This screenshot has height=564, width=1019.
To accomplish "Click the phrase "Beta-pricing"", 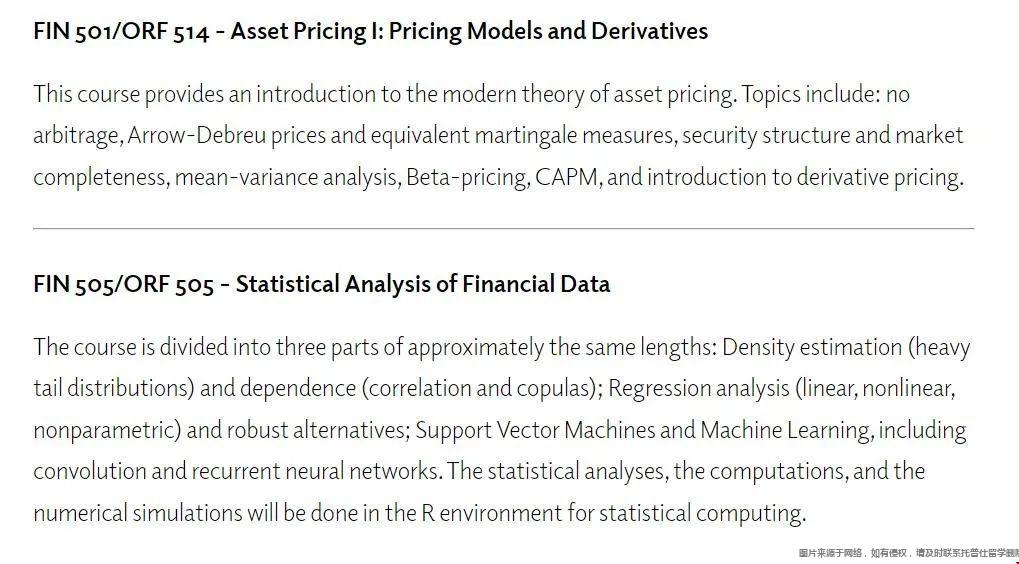I will pos(467,177).
